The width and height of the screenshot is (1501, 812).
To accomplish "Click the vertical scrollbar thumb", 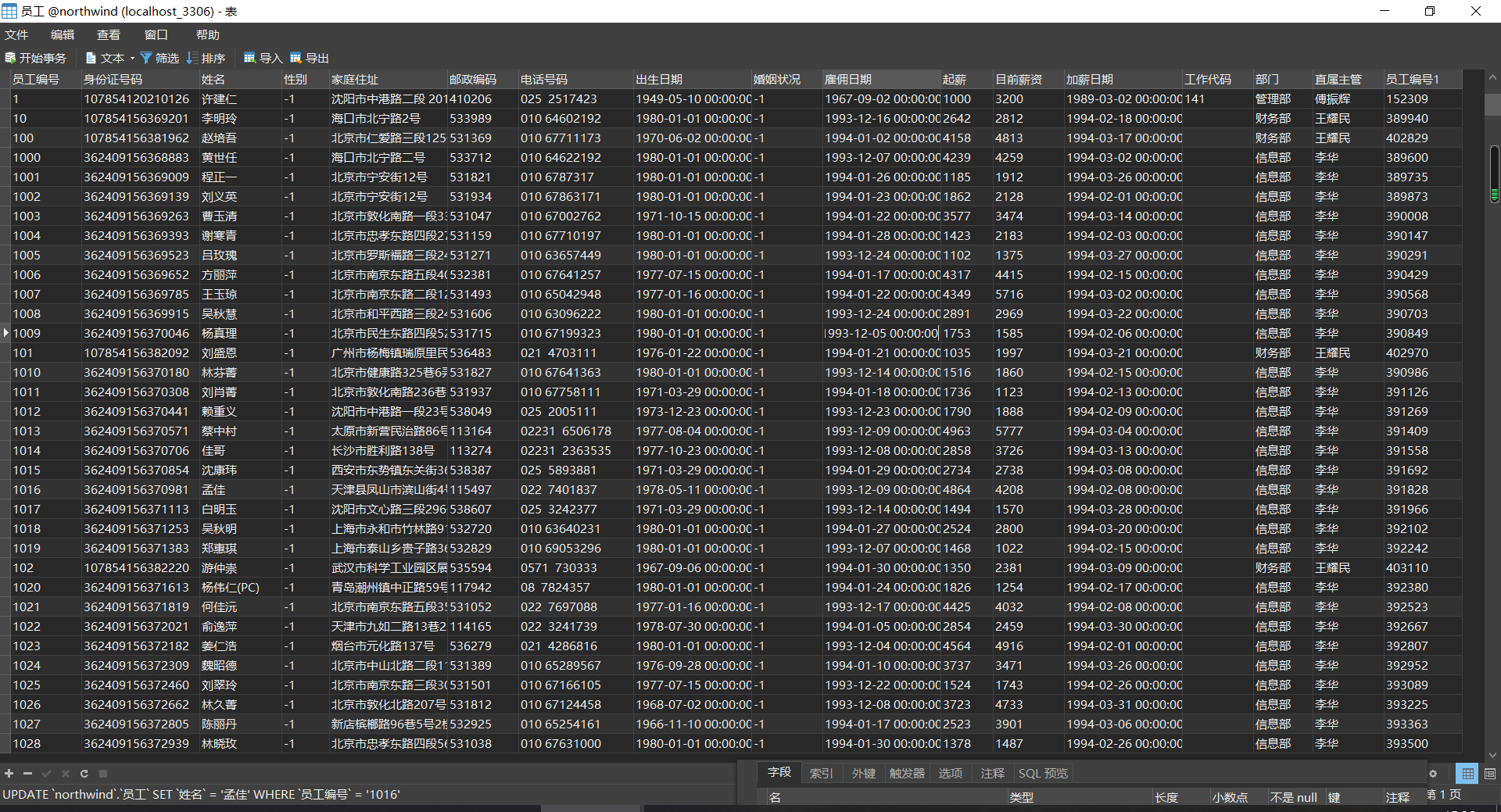I will (1493, 172).
